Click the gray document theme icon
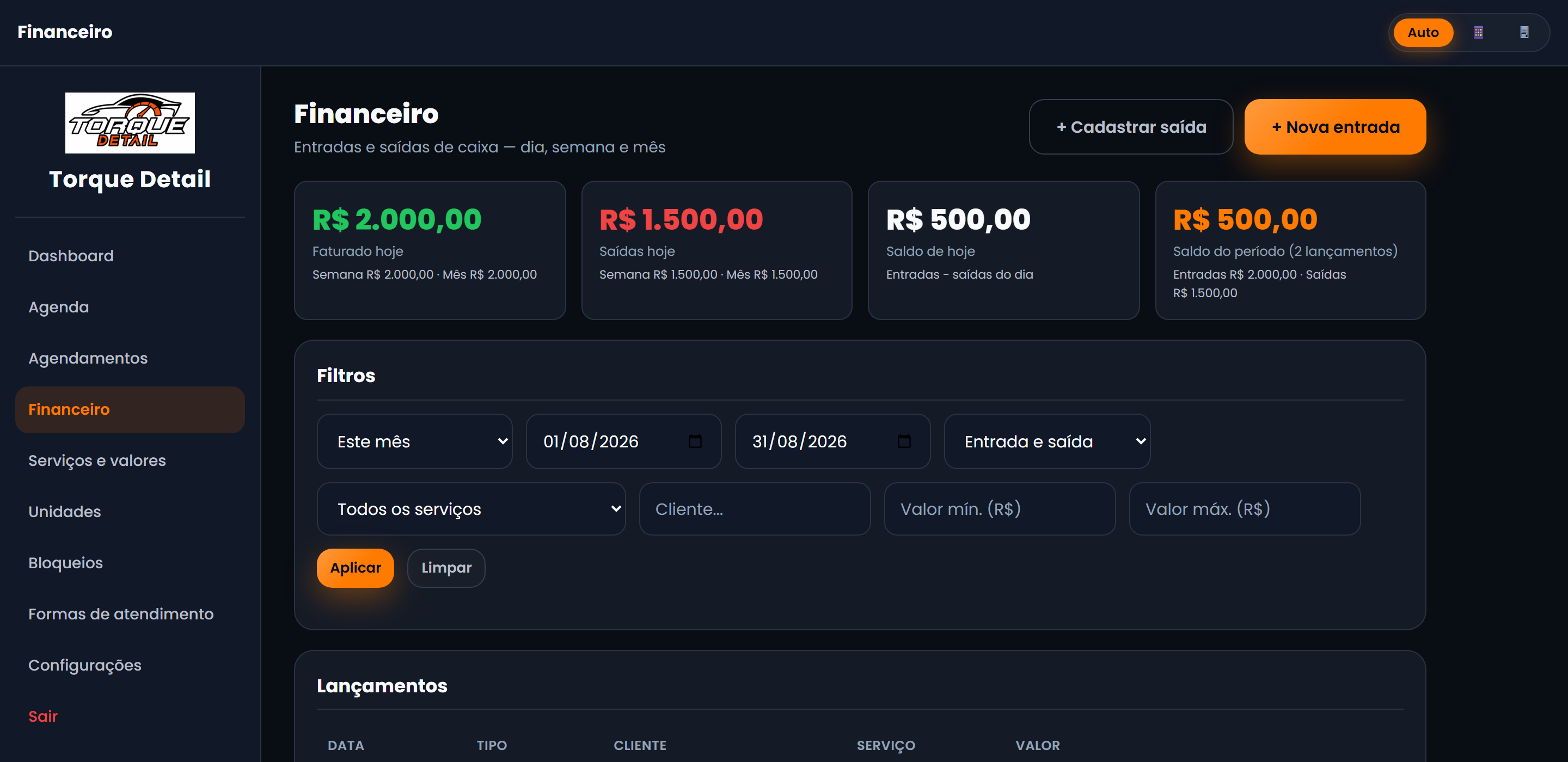Screen dimensions: 1568x762 [x=1523, y=32]
